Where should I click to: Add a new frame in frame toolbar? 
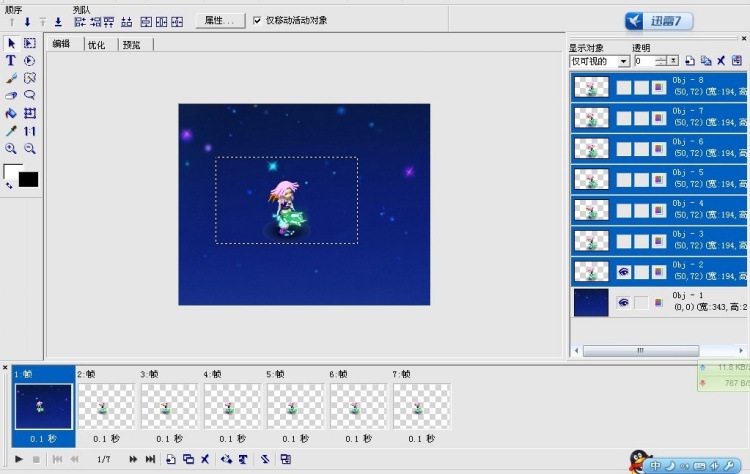[171, 459]
